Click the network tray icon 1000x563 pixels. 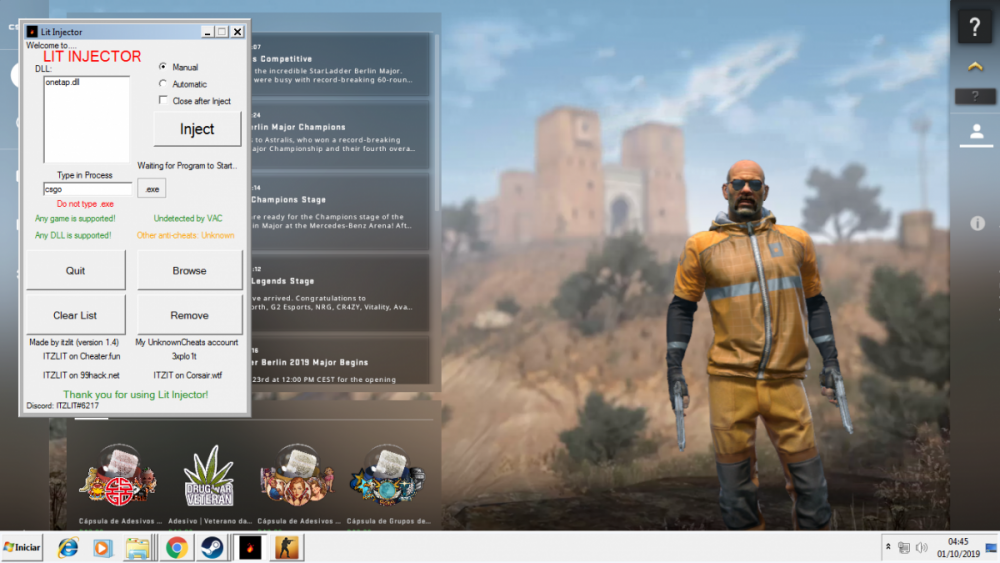pyautogui.click(x=904, y=547)
